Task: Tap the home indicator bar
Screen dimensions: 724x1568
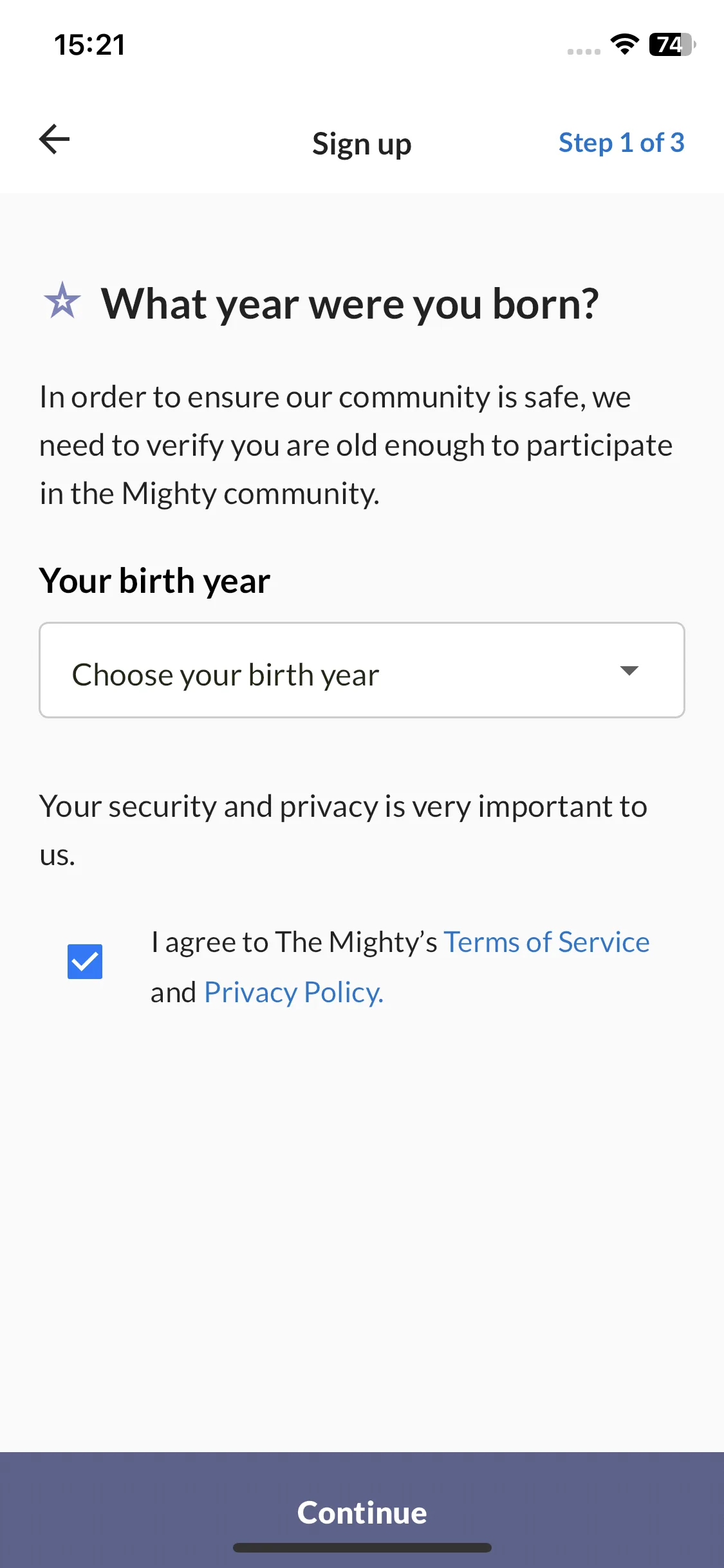Action: (362, 1548)
